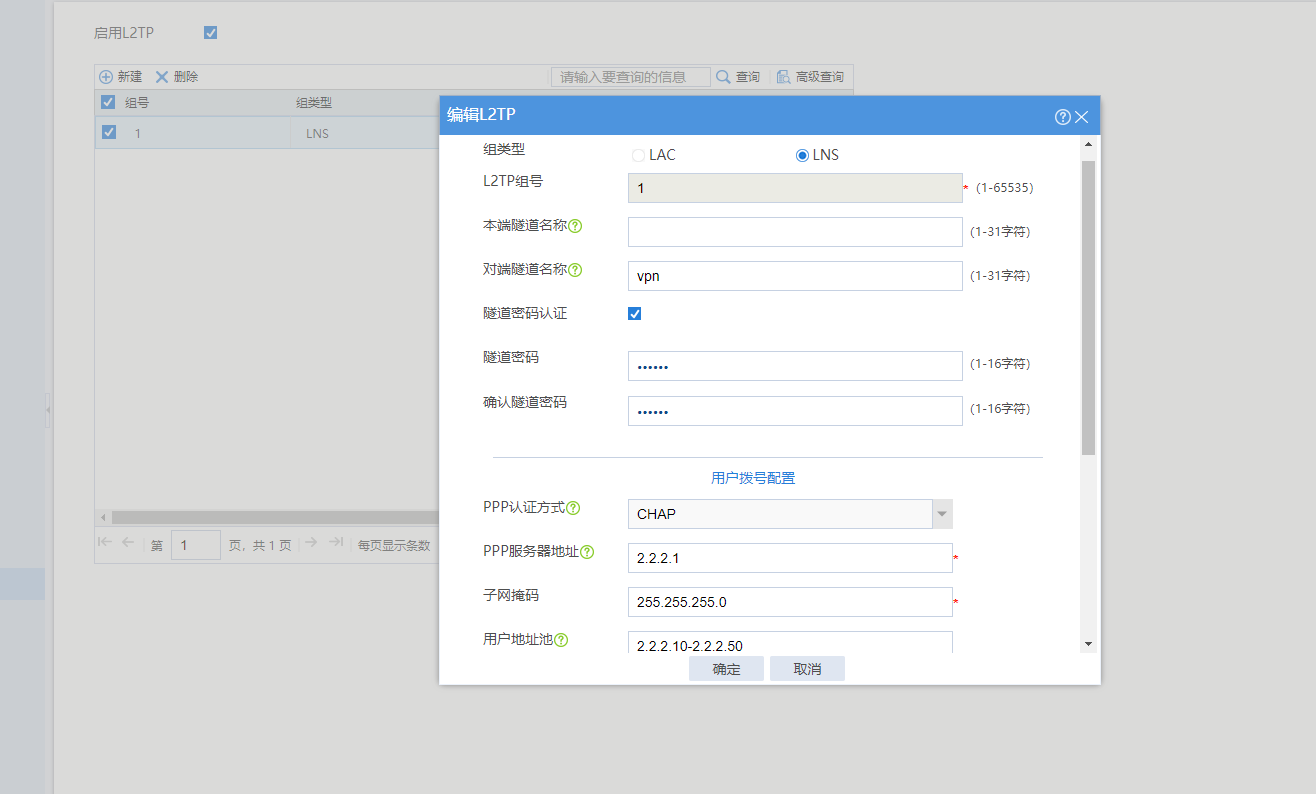
Task: Click 取消 to cancel editing
Action: pos(807,669)
